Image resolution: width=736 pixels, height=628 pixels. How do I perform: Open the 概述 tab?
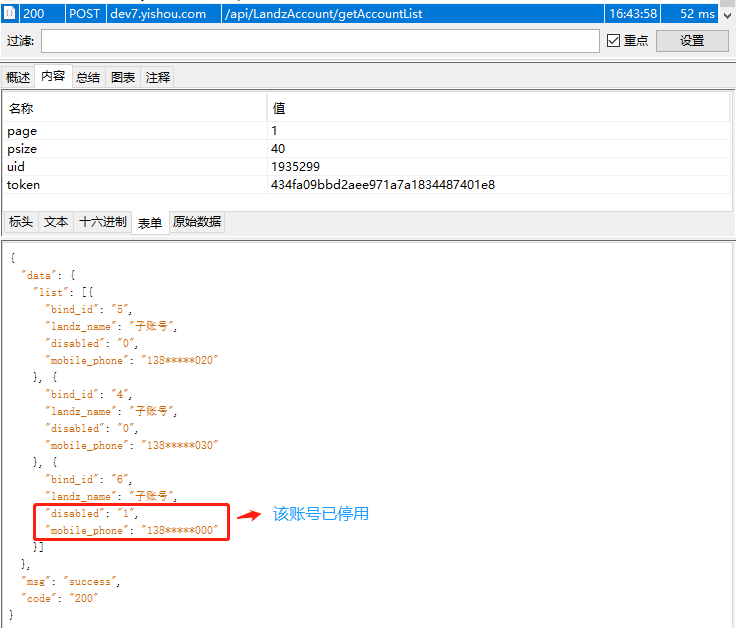point(18,77)
